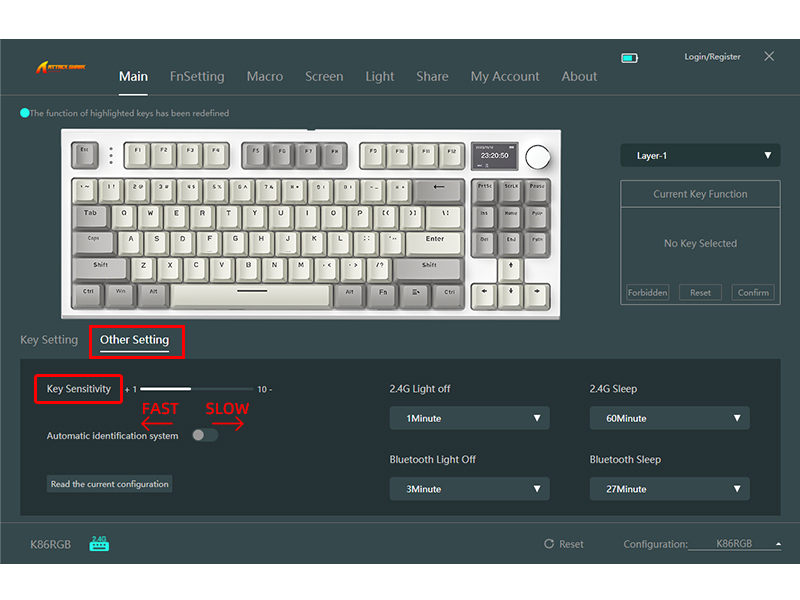Screen dimensions: 800x600
Task: Open the Macro tab
Action: [x=265, y=77]
